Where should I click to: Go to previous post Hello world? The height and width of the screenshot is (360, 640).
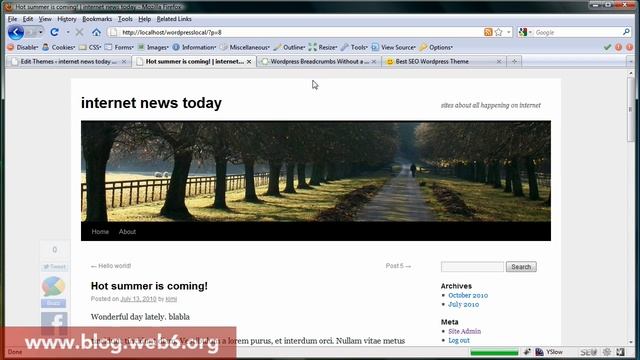click(x=111, y=266)
